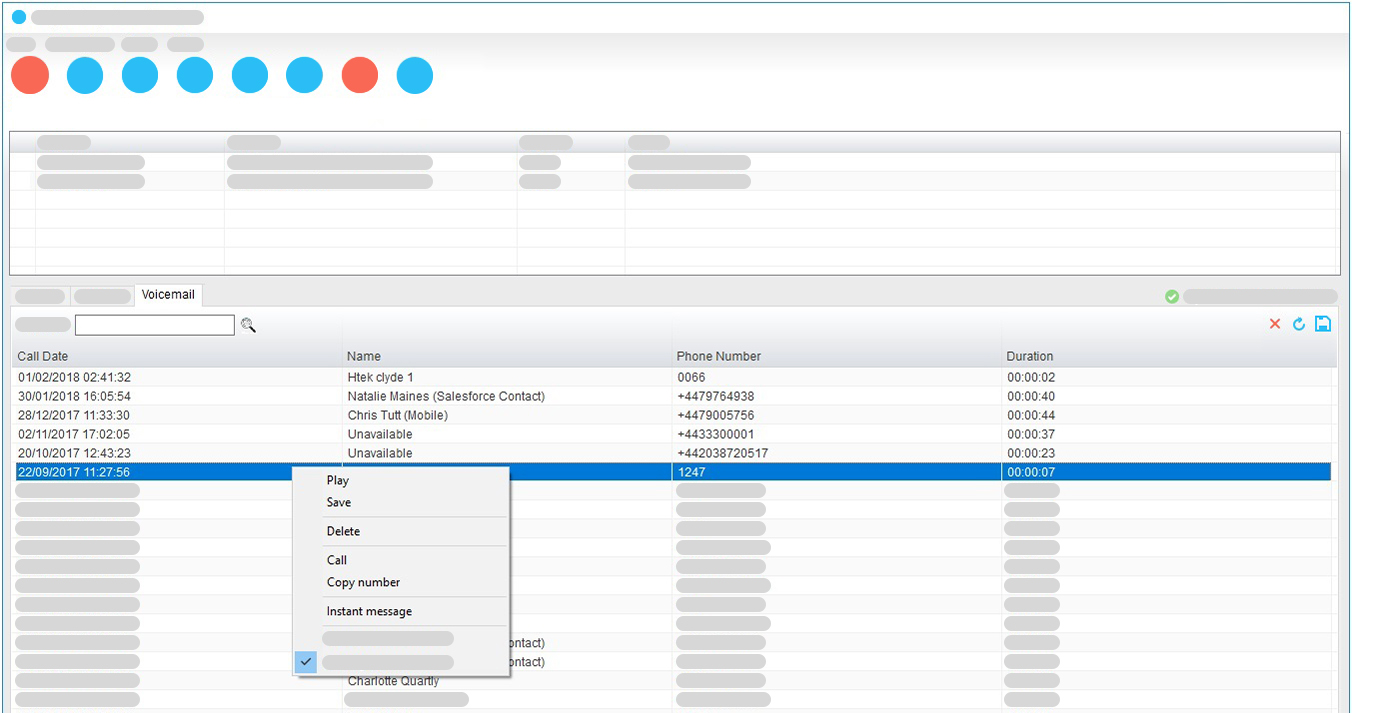Switch to the Voicemail tab
1374x713 pixels.
(x=169, y=295)
